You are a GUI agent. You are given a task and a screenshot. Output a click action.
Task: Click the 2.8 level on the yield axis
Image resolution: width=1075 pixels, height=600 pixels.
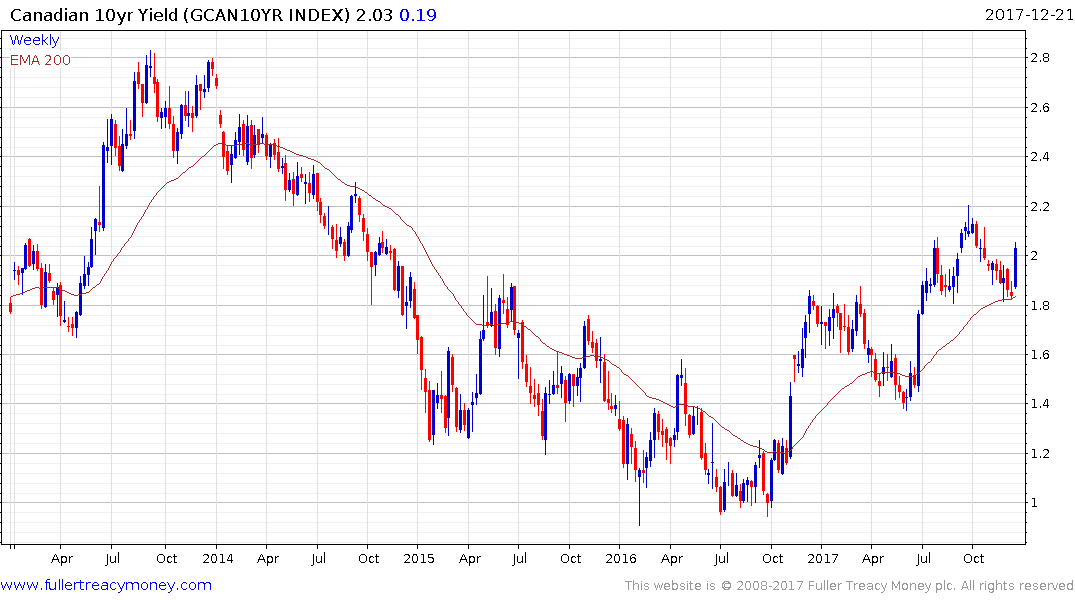click(x=1040, y=58)
